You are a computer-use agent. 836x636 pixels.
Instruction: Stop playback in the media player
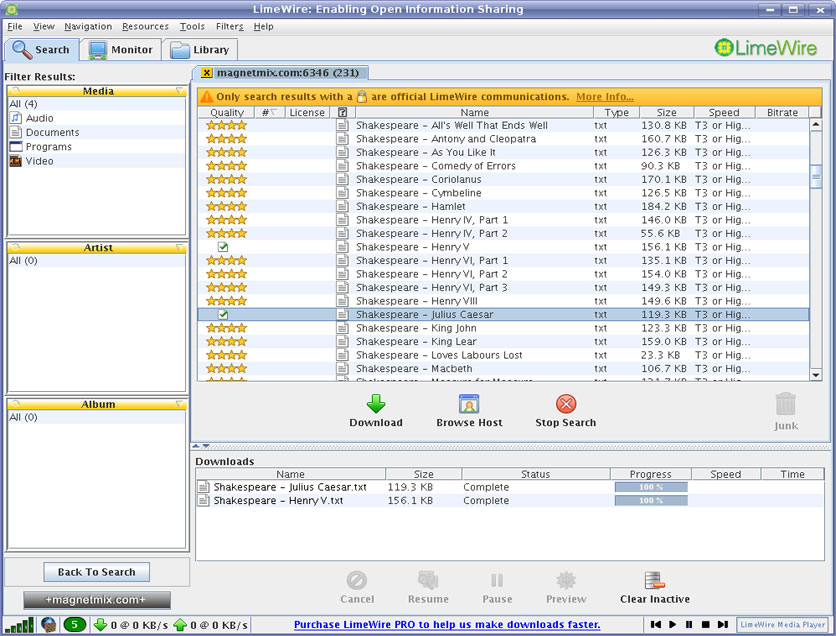click(x=705, y=624)
